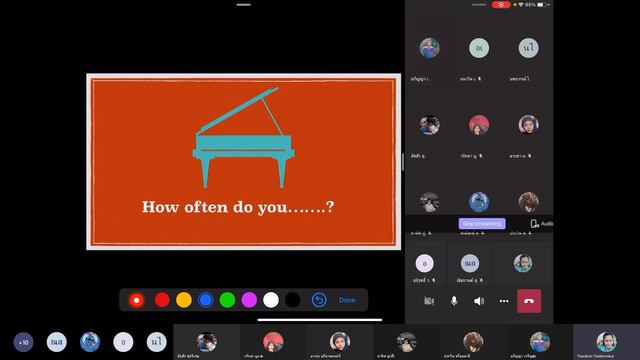Choose the green pen color
The width and height of the screenshot is (640, 360).
(x=227, y=300)
